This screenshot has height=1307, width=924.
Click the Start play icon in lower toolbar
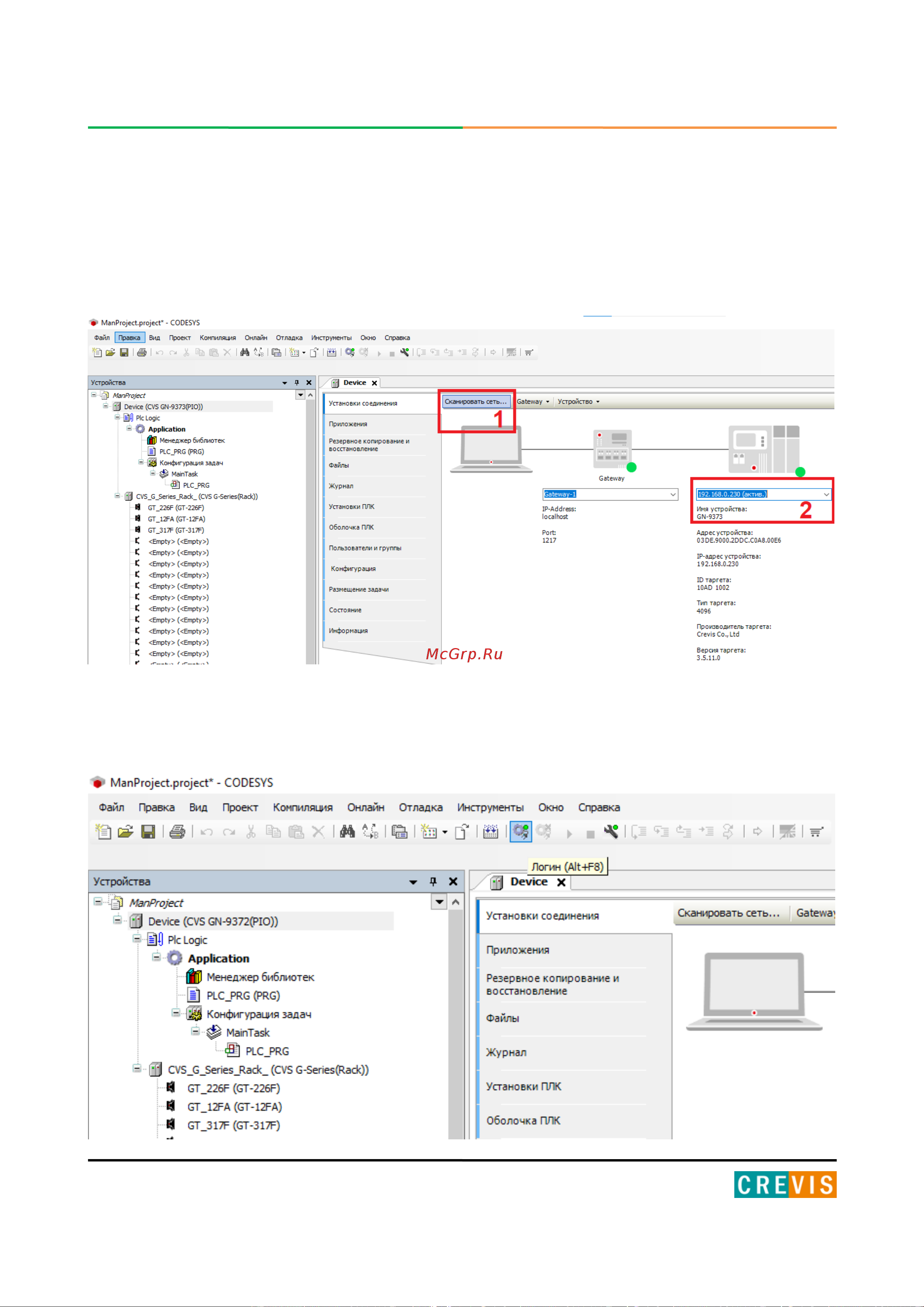569,834
